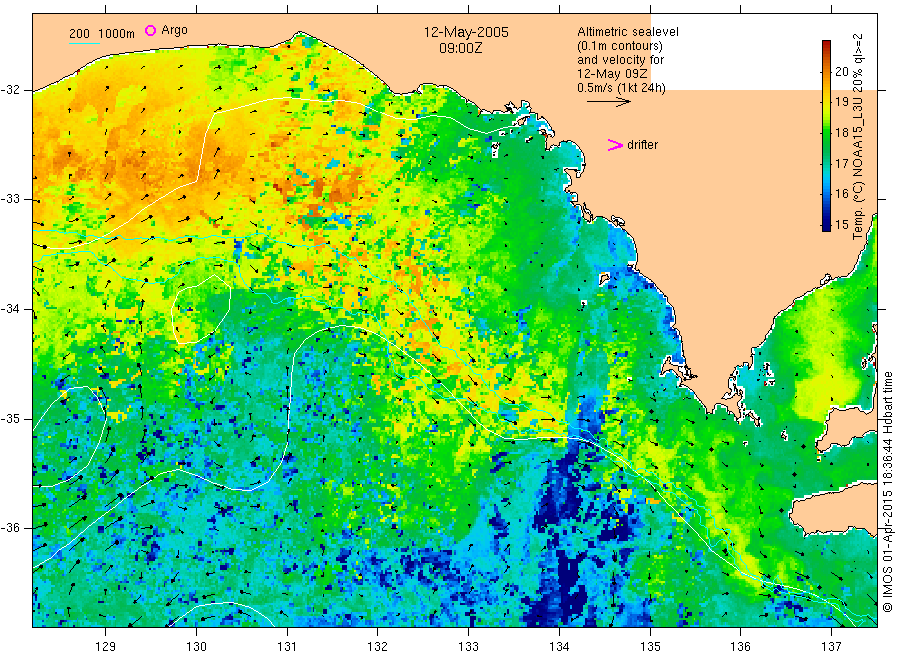The image size is (900, 660).
Task: Click longitude axis label 133
Action: (x=468, y=647)
